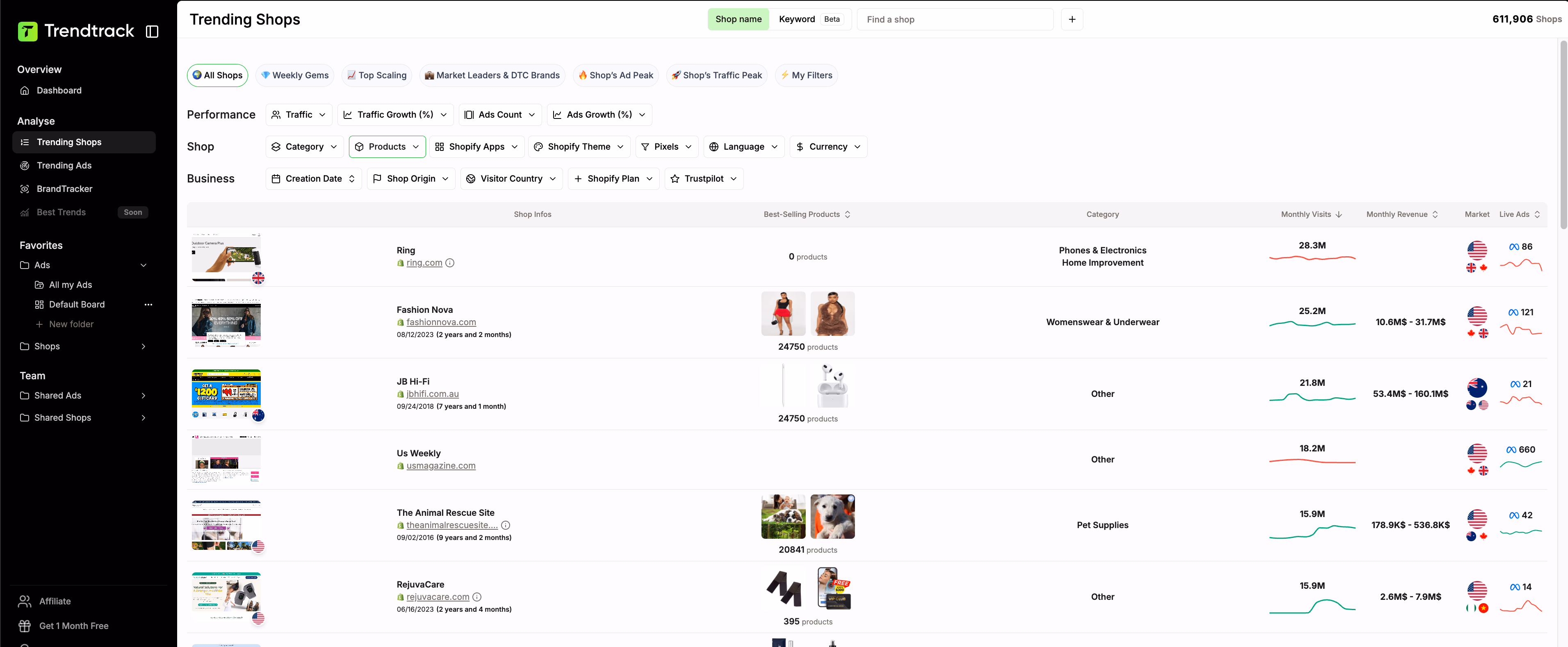Select the Weekly Gems preset tab
The width and height of the screenshot is (1568, 647).
(294, 75)
